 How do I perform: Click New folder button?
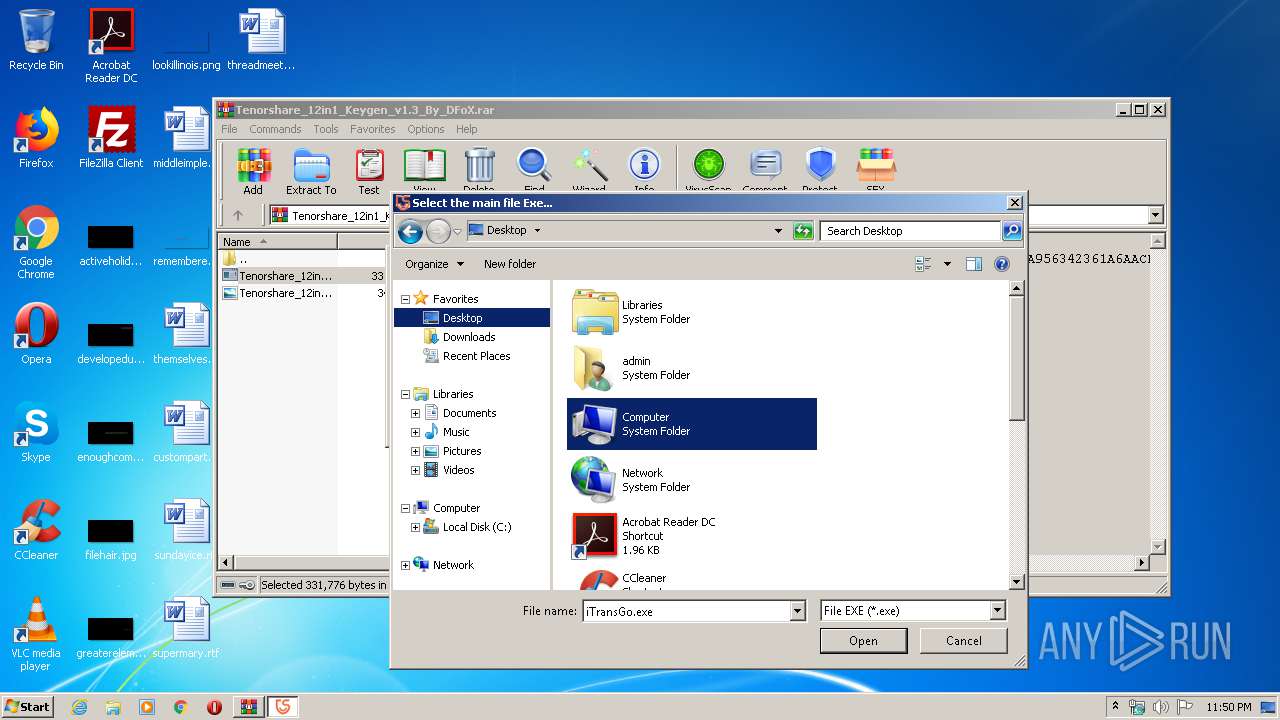[x=510, y=264]
